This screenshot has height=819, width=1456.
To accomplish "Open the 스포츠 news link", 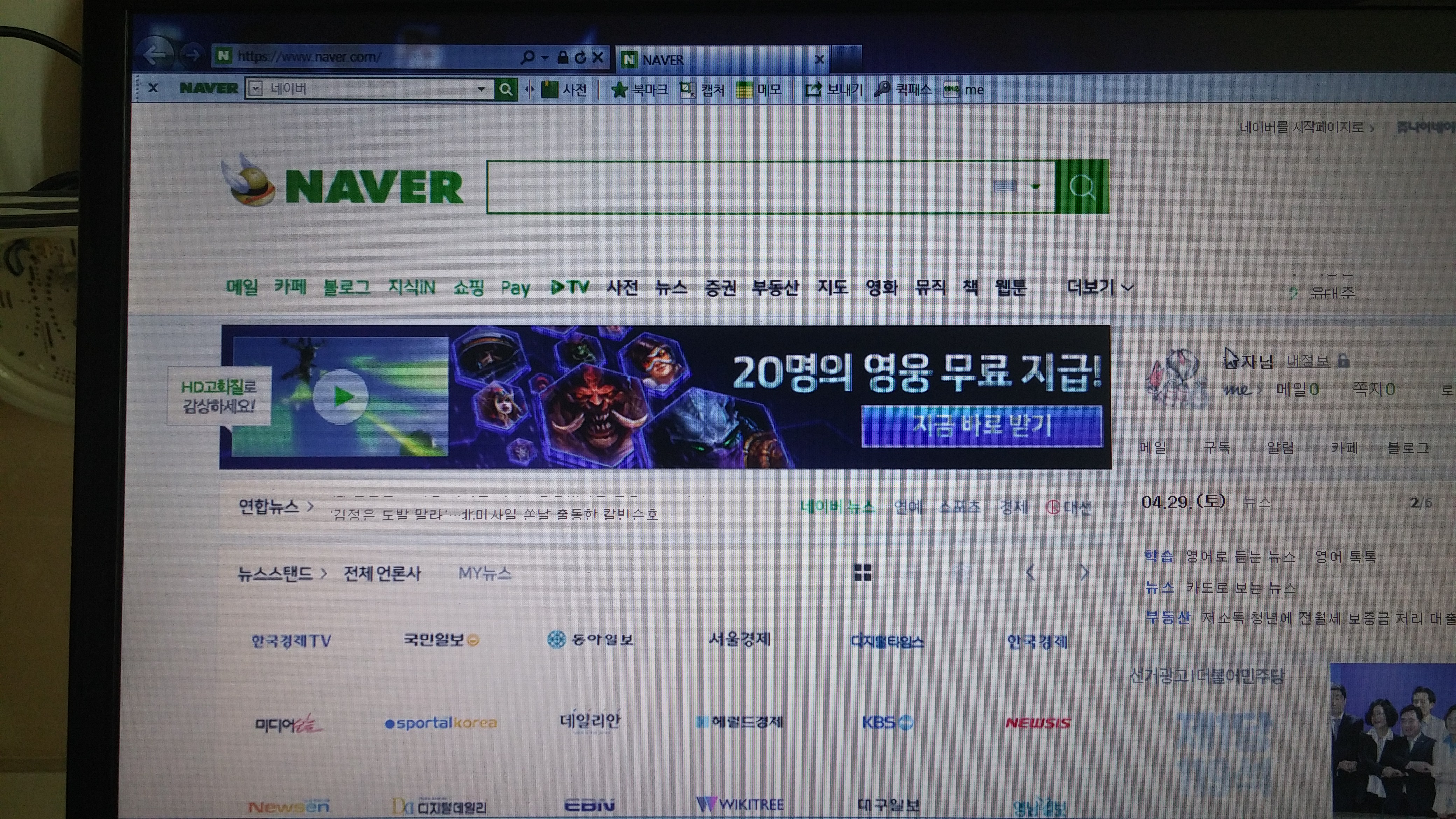I will (960, 506).
